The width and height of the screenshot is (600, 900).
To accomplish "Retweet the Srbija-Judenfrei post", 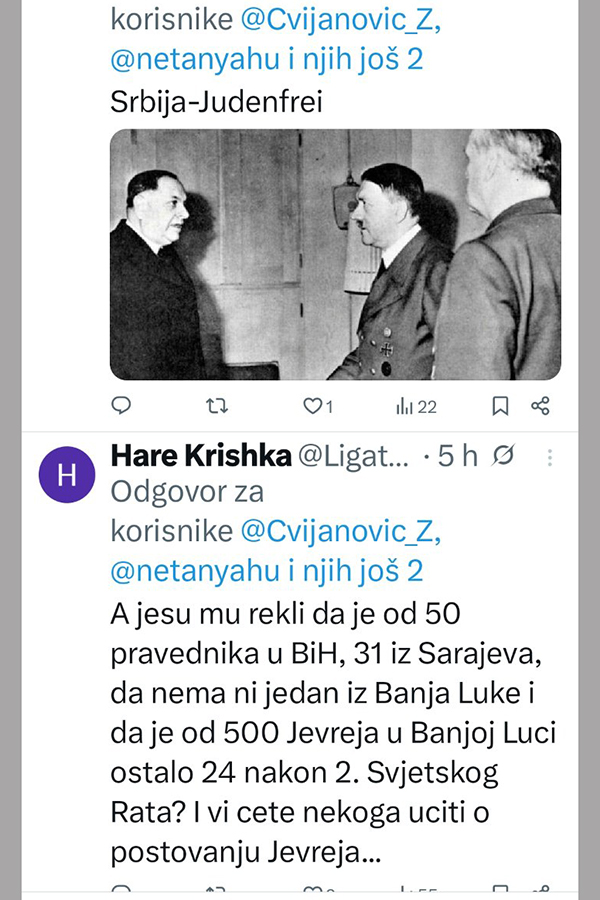I will click(x=217, y=406).
